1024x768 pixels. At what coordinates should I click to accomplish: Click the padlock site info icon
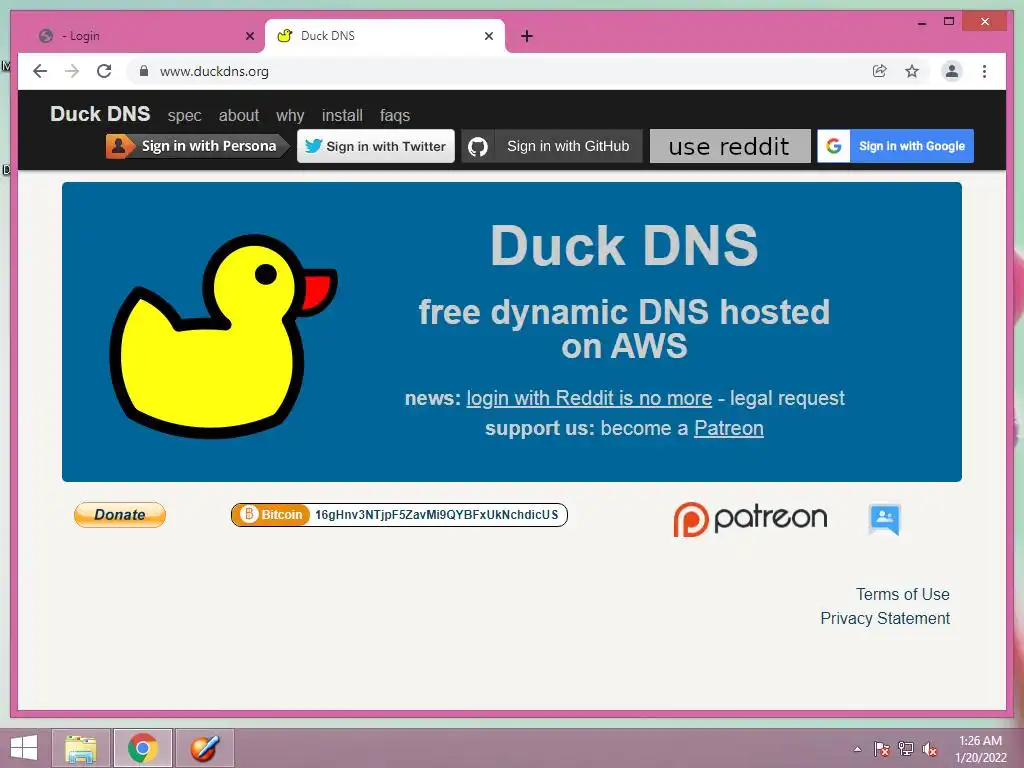coord(144,71)
